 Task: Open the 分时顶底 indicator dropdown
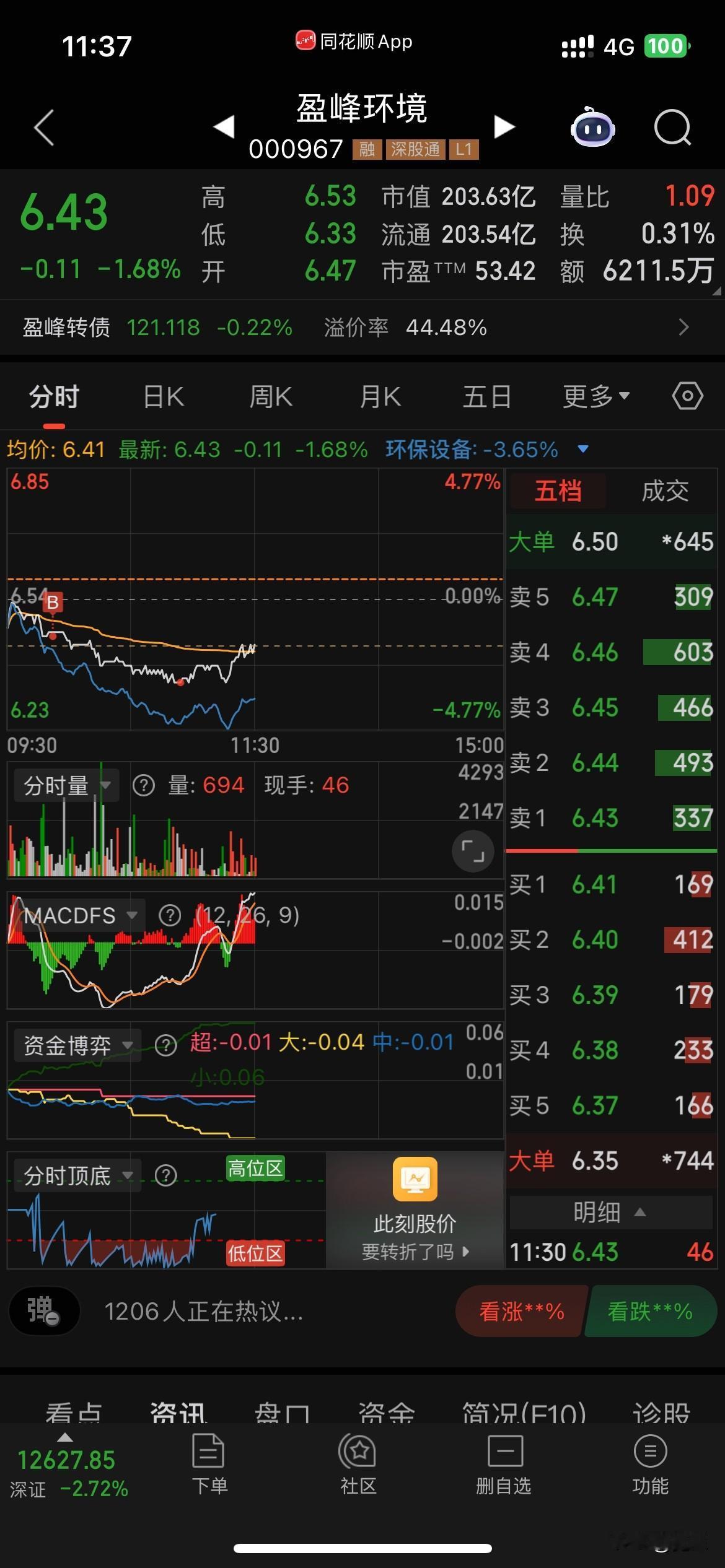77,1175
